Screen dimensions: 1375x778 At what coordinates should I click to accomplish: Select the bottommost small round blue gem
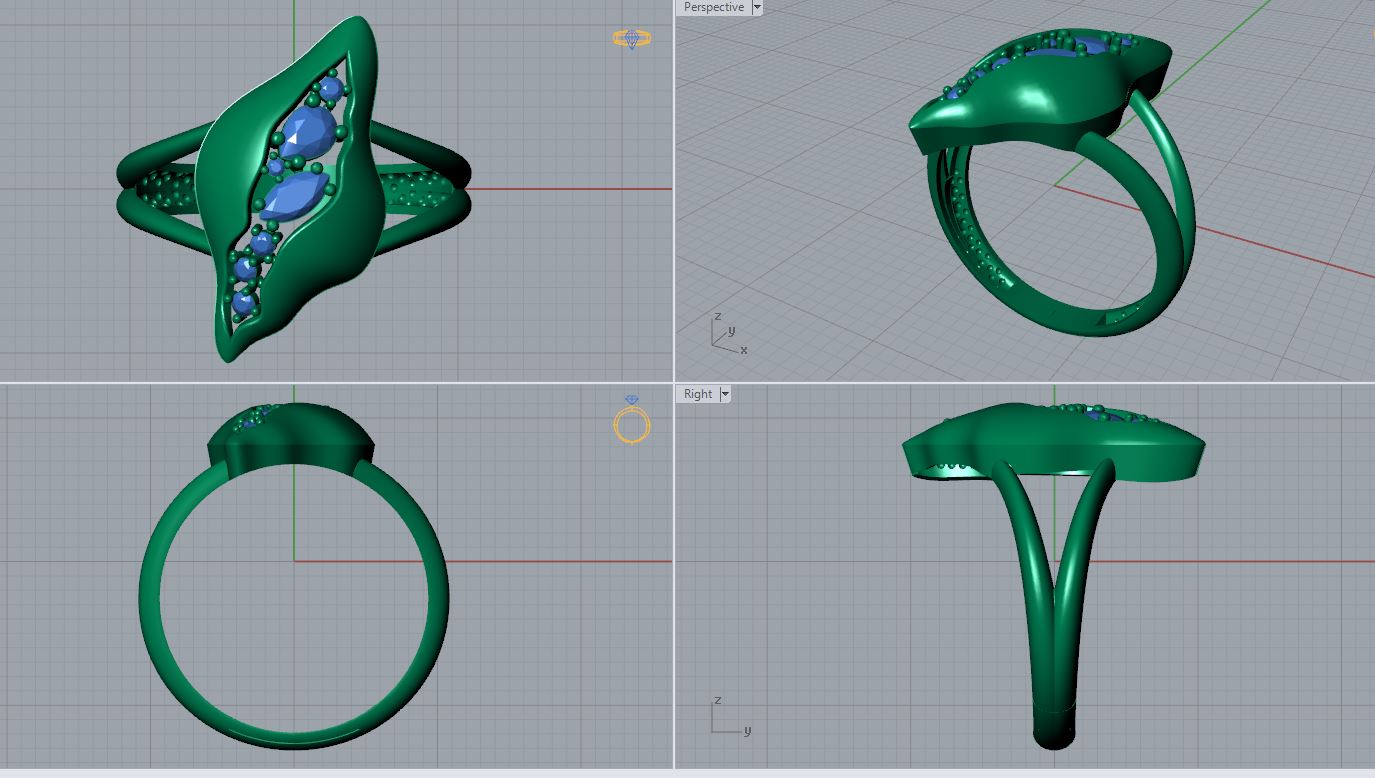click(243, 301)
